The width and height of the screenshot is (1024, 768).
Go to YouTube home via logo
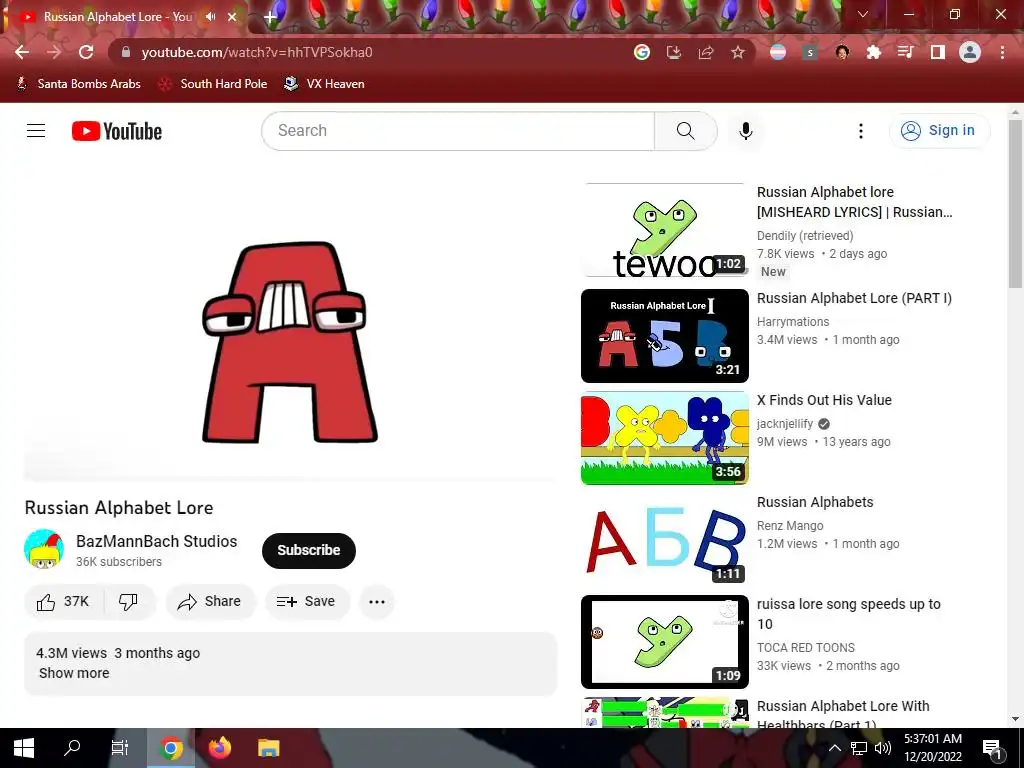pos(117,131)
